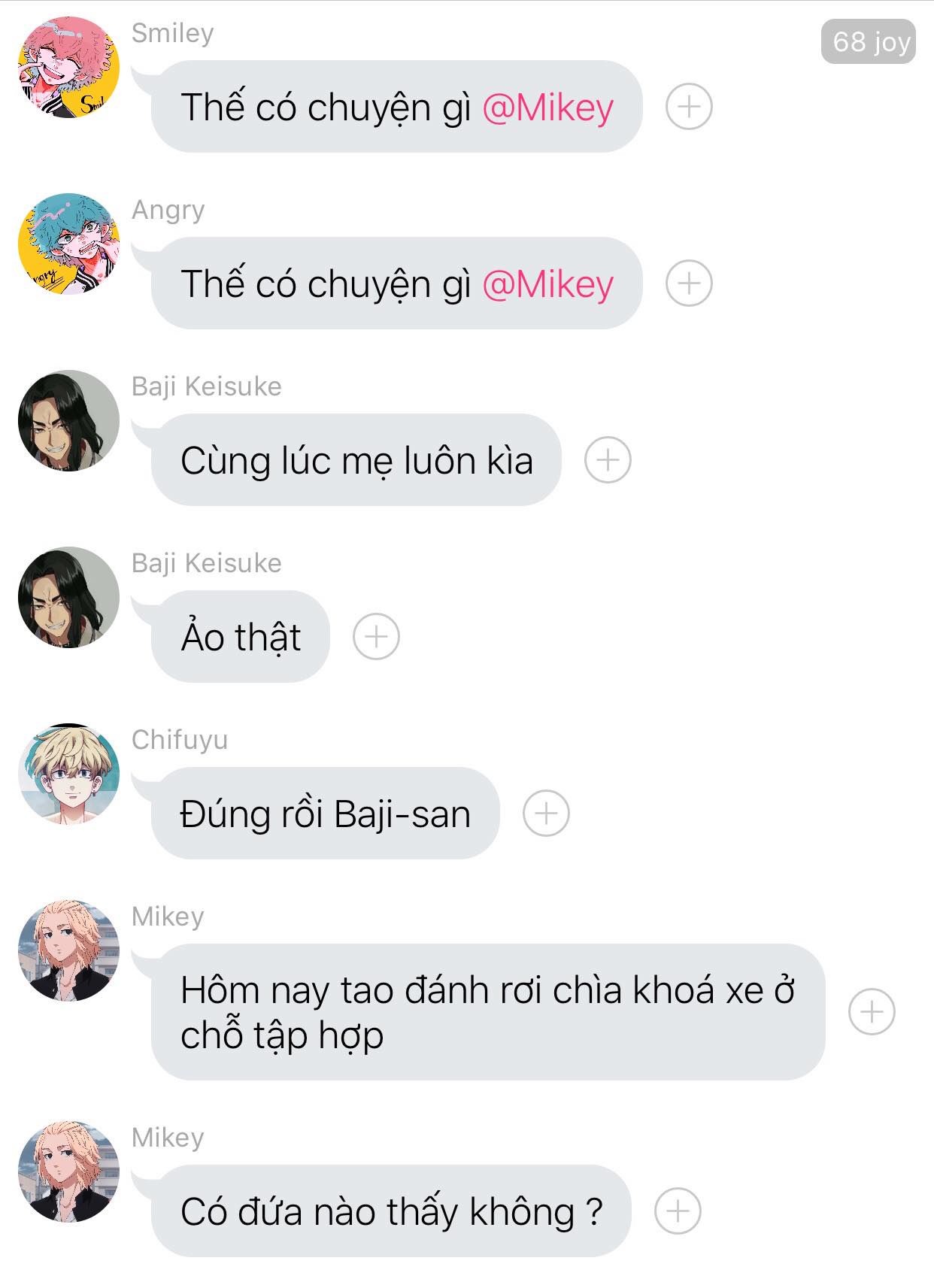Tap the Chifuyu sender name
The height and width of the screenshot is (1288, 934).
[180, 740]
